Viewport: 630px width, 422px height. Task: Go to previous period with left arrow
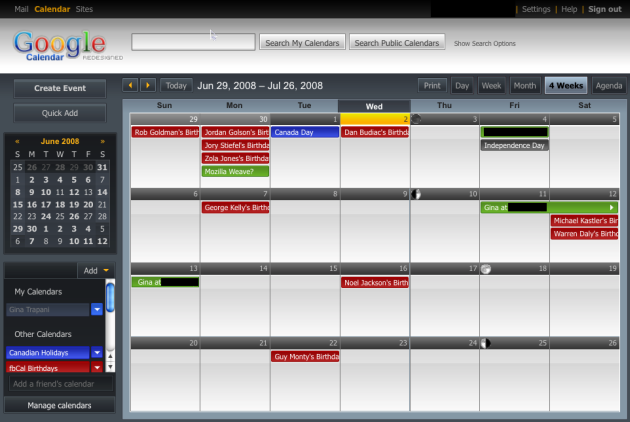[130, 85]
